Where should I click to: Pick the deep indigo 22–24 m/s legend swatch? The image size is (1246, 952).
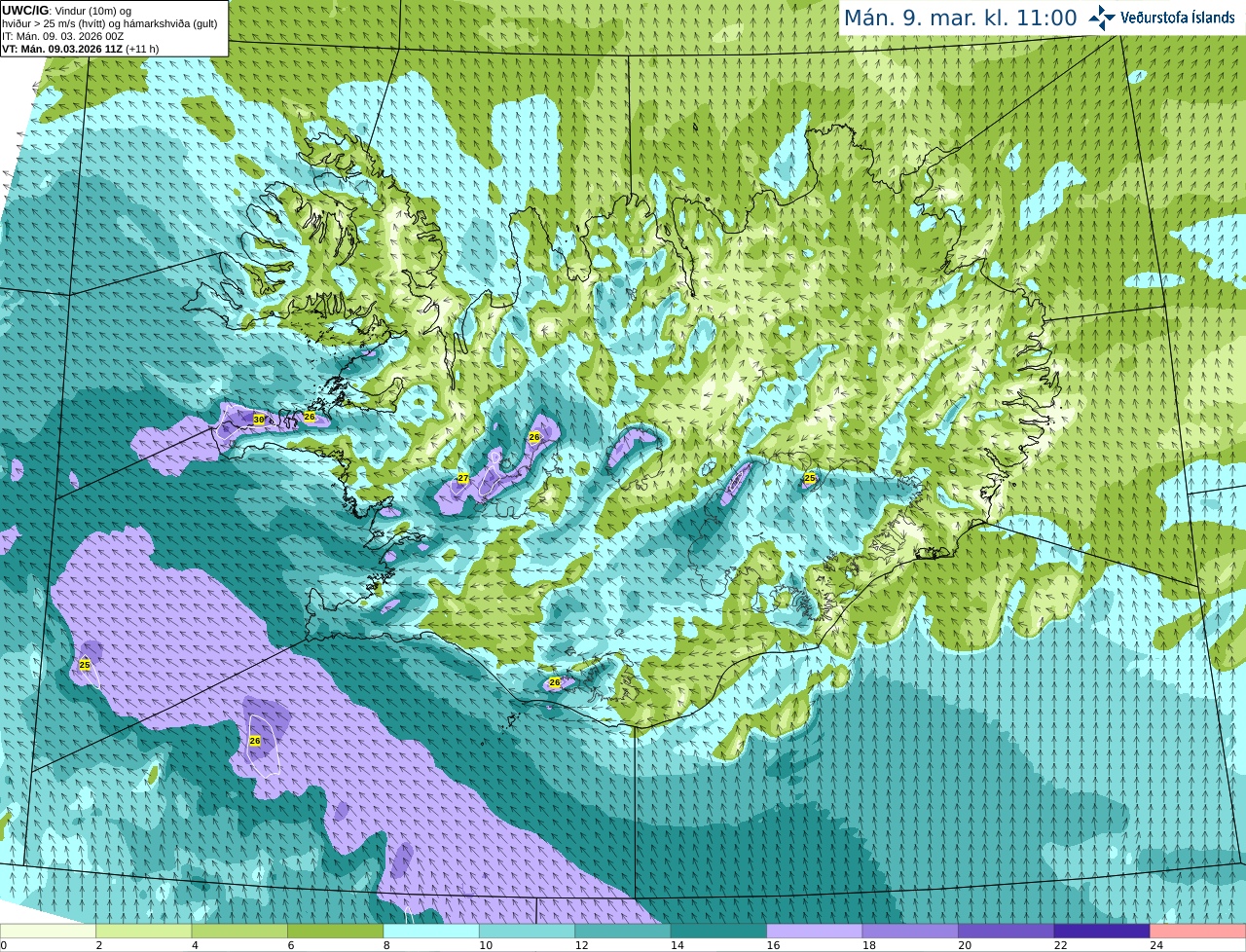(x=1102, y=932)
